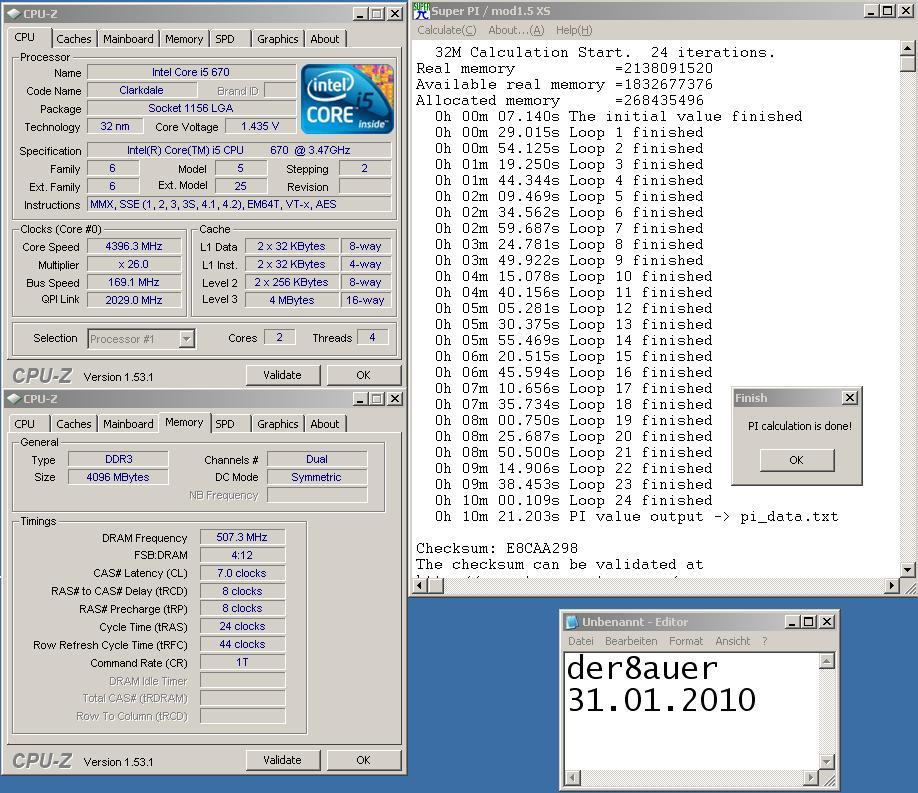Minimize the lower CPU-Z Memory window

360,399
